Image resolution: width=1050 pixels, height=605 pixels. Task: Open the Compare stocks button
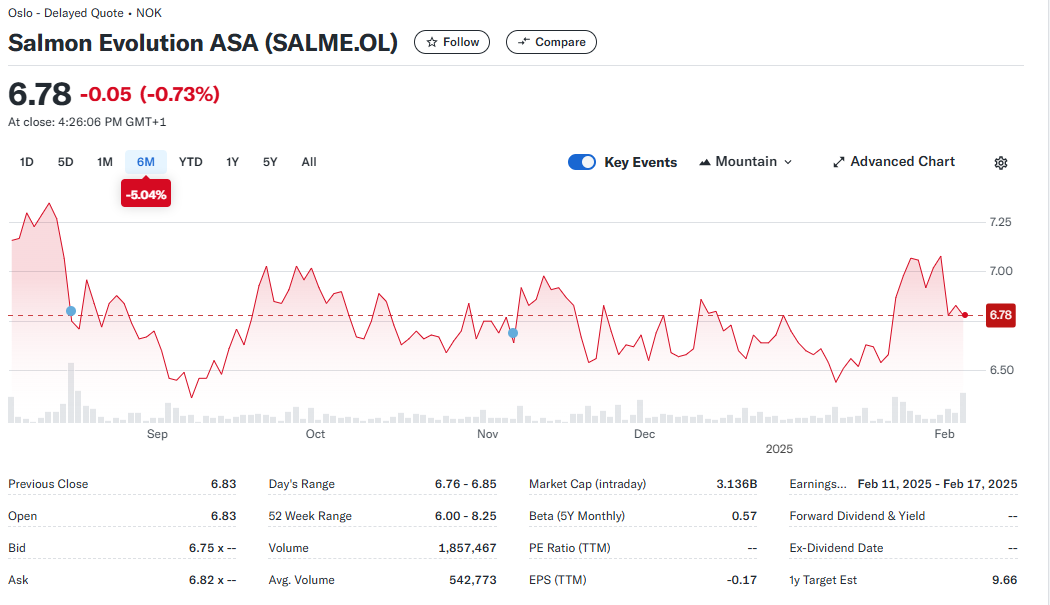551,42
